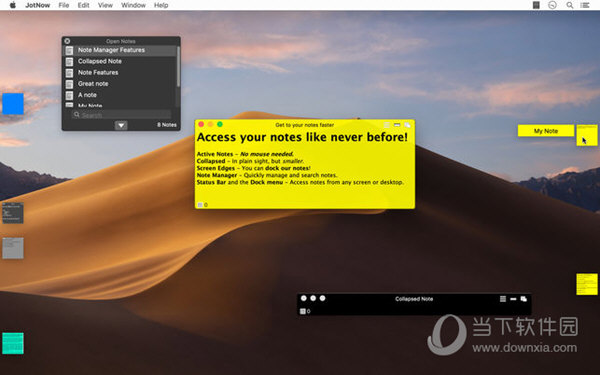Viewport: 600px width, 375px height.
Task: Click the Open Notes list scrollbar
Action: pos(178,67)
